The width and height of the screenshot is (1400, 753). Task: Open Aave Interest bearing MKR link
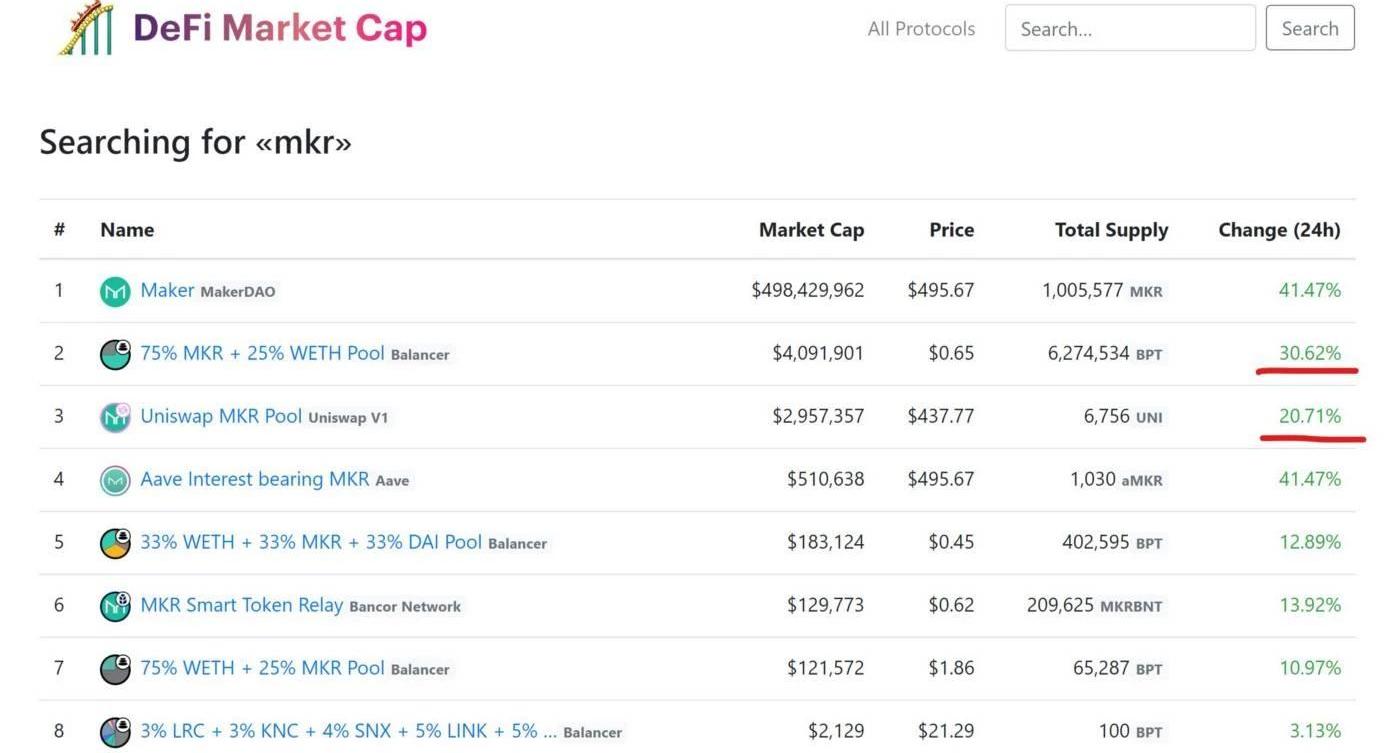(254, 479)
